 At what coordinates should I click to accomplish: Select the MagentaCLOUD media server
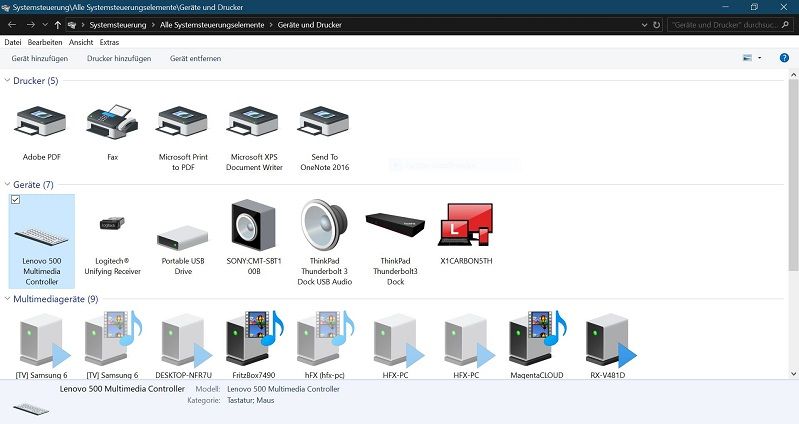[x=537, y=339]
